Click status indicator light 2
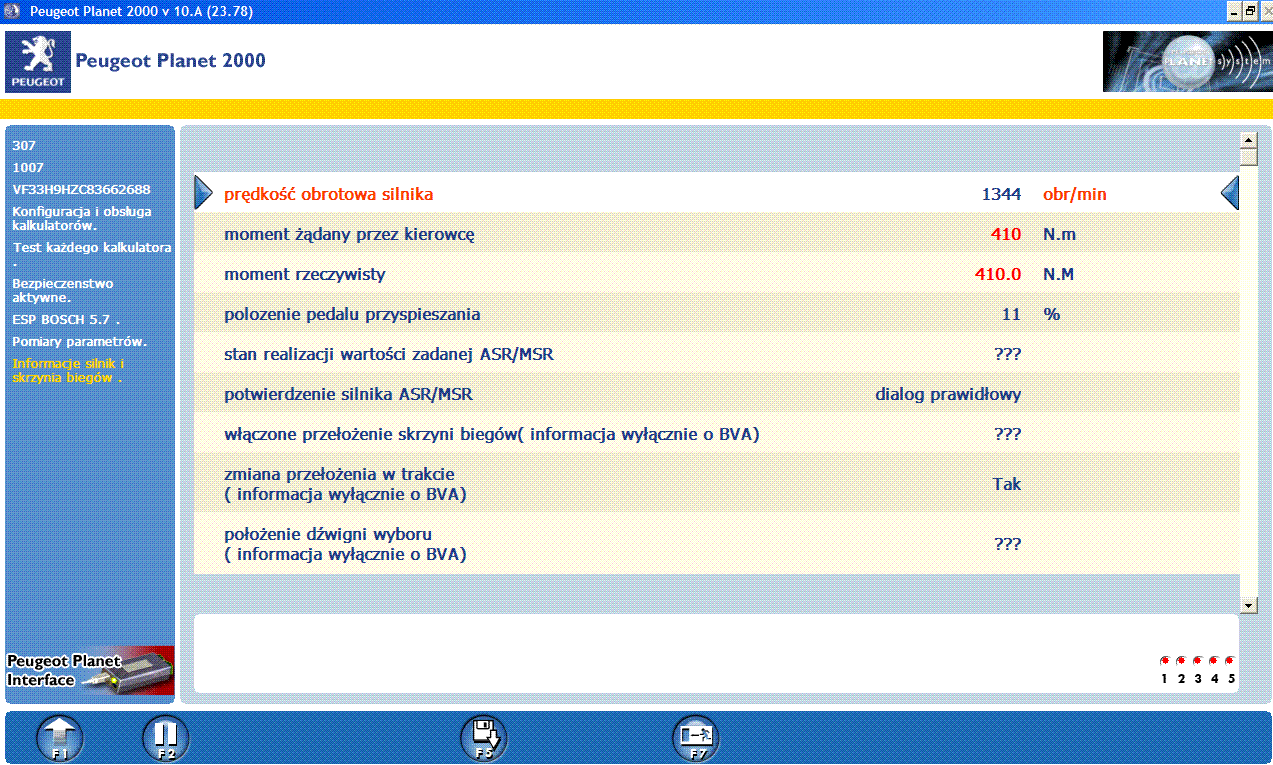The height and width of the screenshot is (765, 1273). click(1181, 661)
